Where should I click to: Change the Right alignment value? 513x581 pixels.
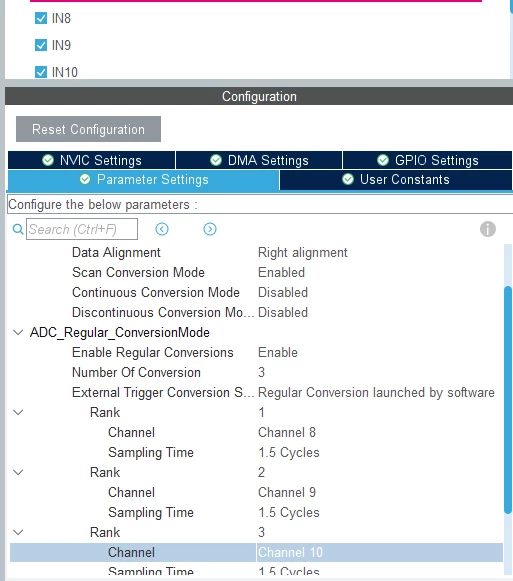pyautogui.click(x=302, y=252)
